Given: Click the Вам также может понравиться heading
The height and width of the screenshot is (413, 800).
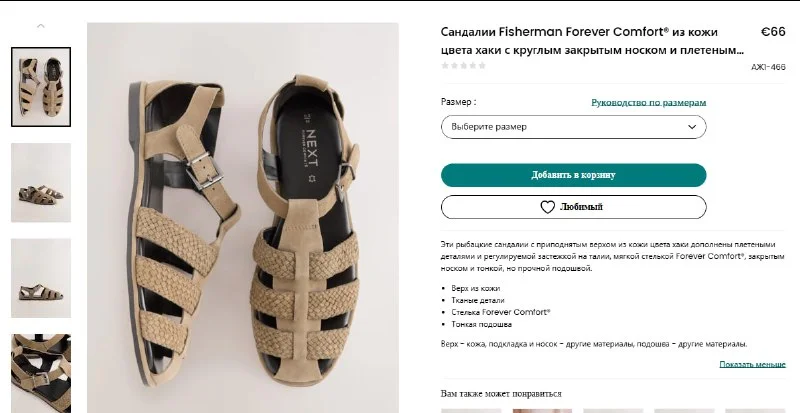Looking at the screenshot, I should coord(501,393).
